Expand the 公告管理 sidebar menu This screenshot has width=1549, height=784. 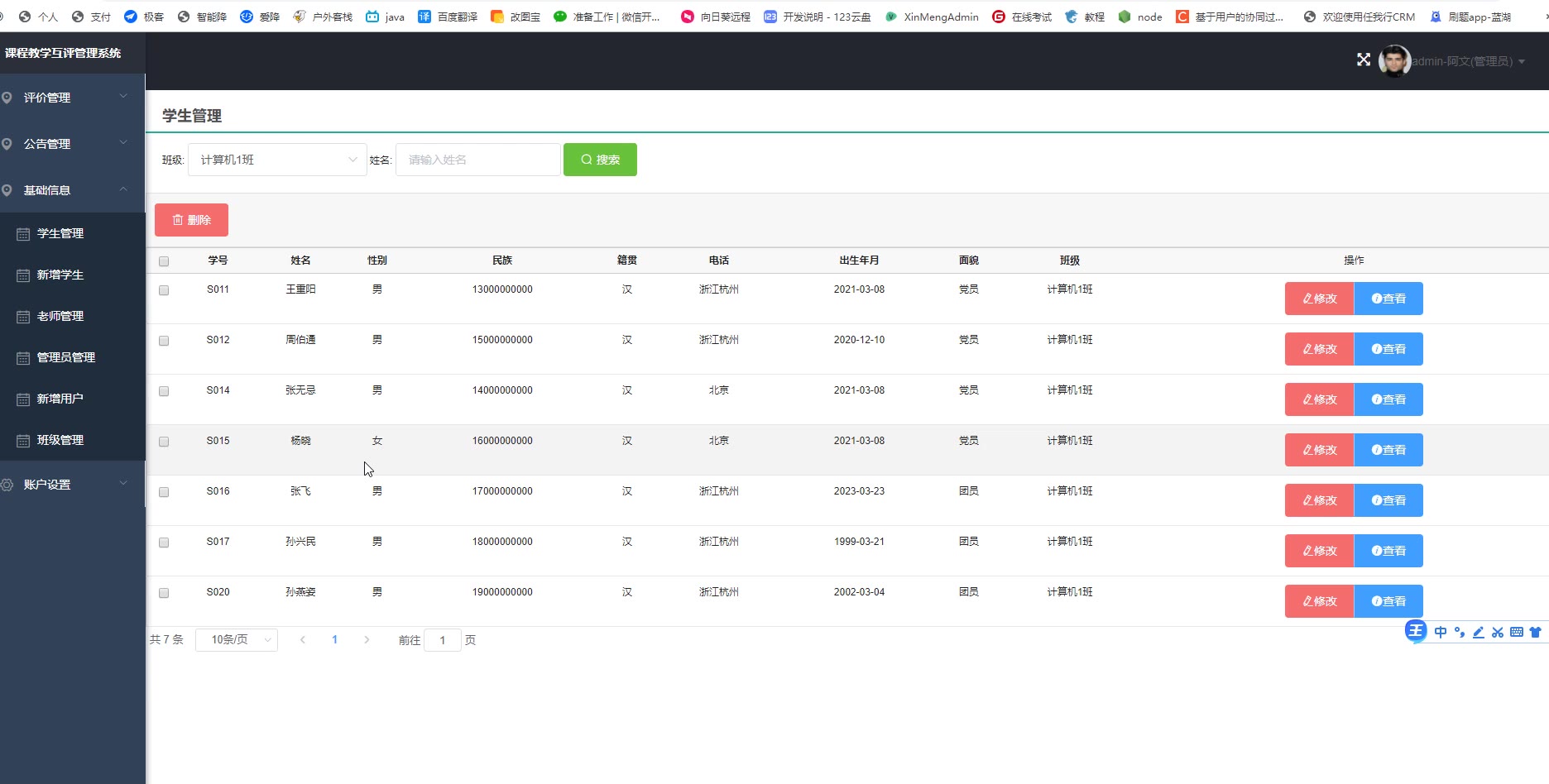point(66,144)
